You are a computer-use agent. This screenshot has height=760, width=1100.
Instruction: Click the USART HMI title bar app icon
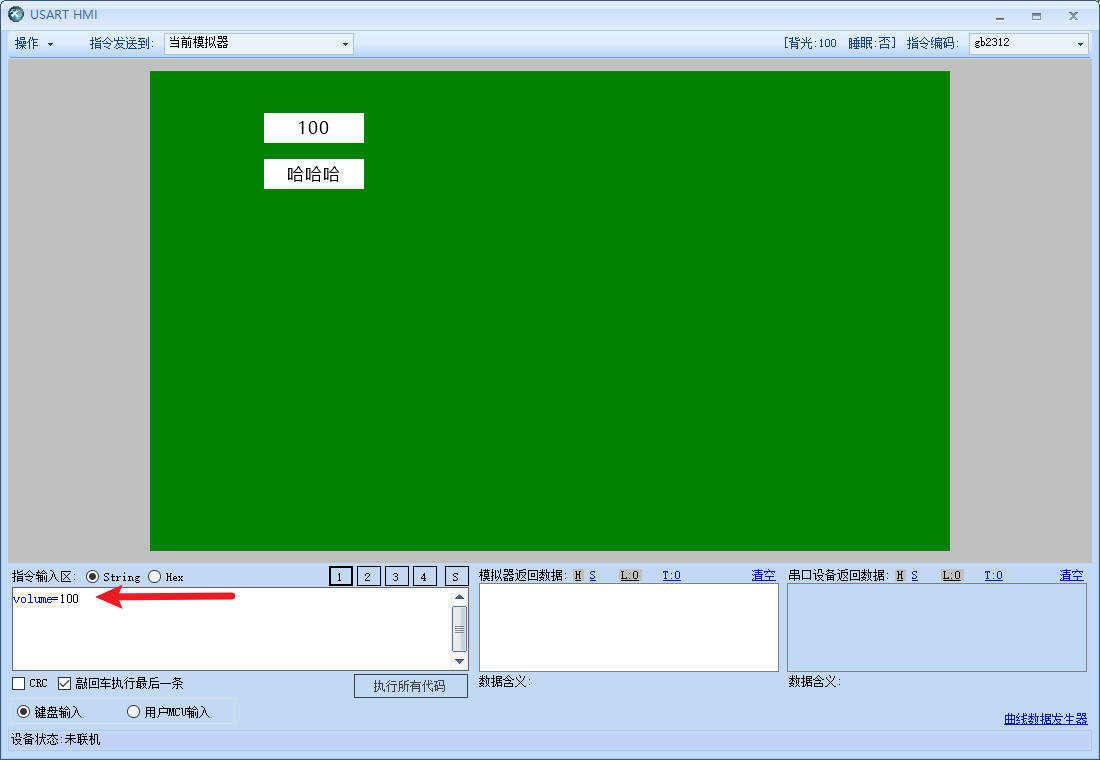(16, 15)
